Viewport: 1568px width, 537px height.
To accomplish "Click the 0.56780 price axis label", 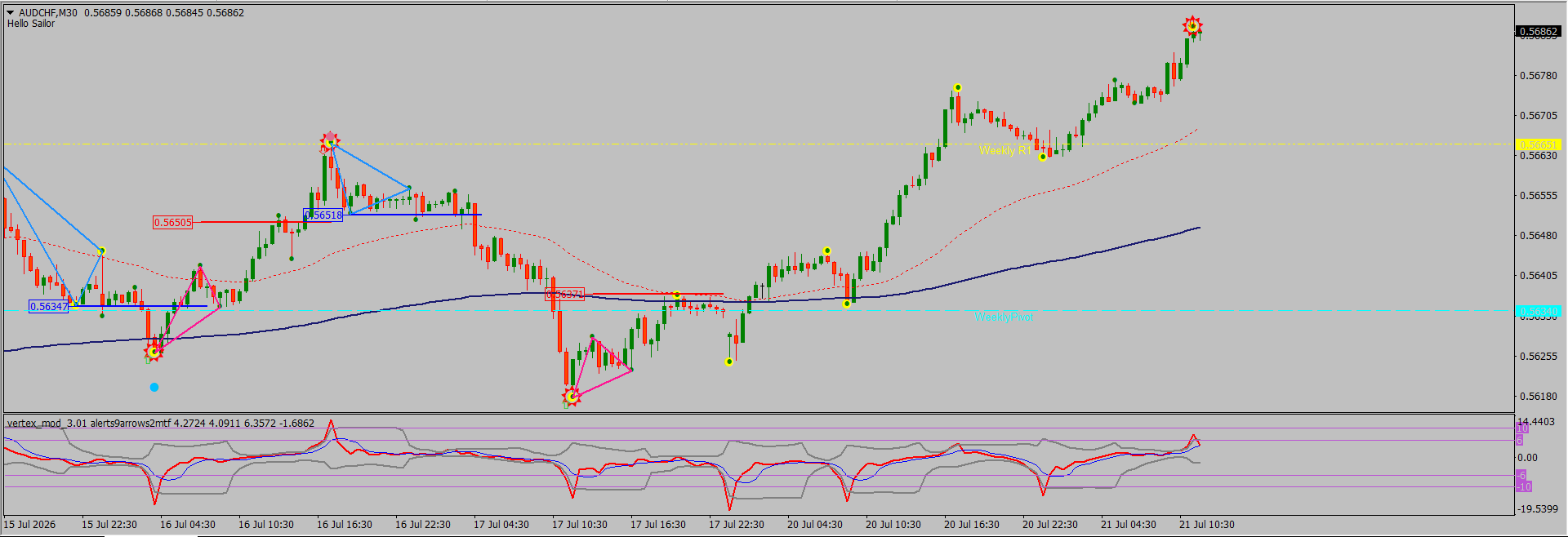I will coord(1539,76).
